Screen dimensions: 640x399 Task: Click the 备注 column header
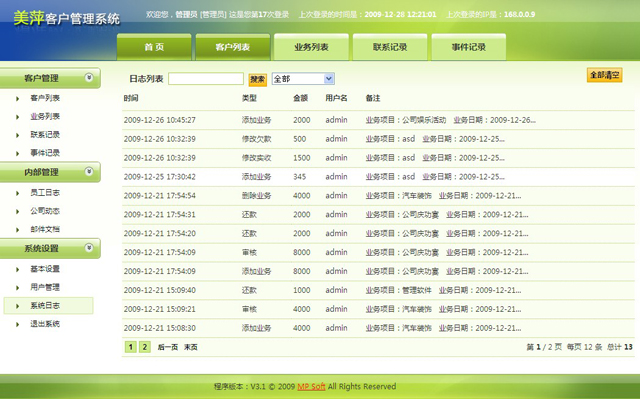373,98
